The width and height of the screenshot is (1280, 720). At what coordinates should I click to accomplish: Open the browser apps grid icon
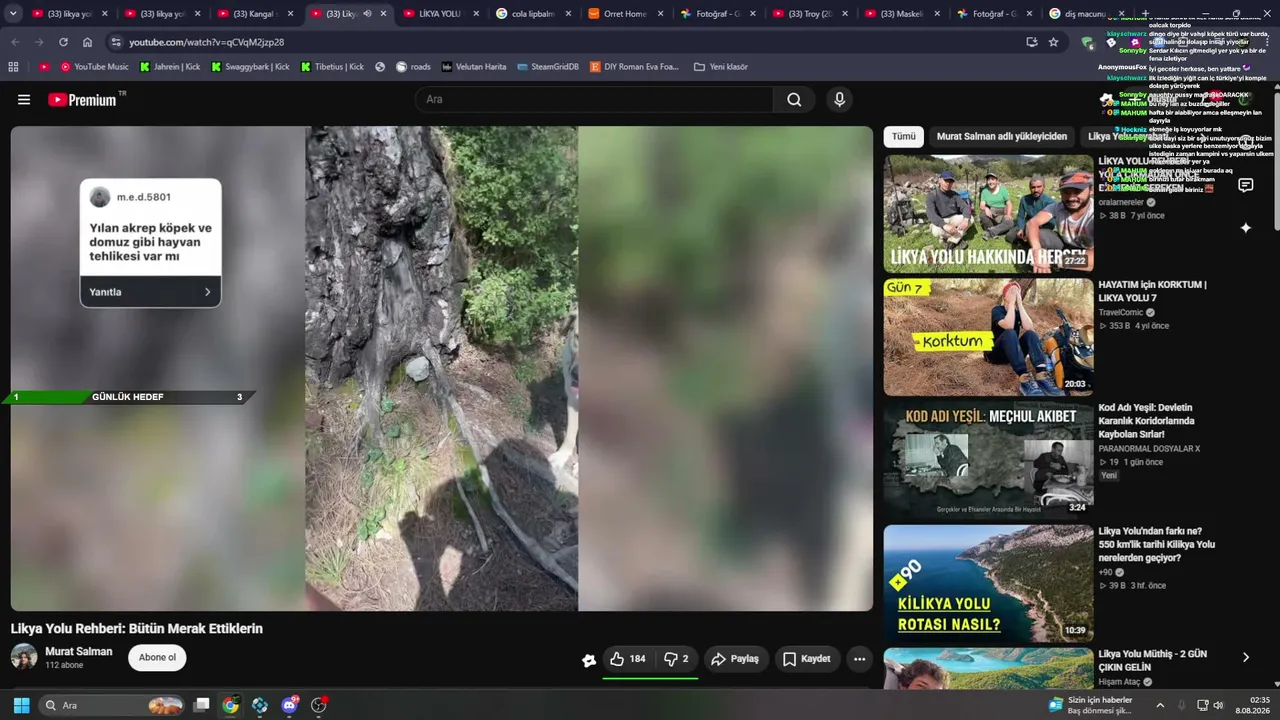[13, 67]
